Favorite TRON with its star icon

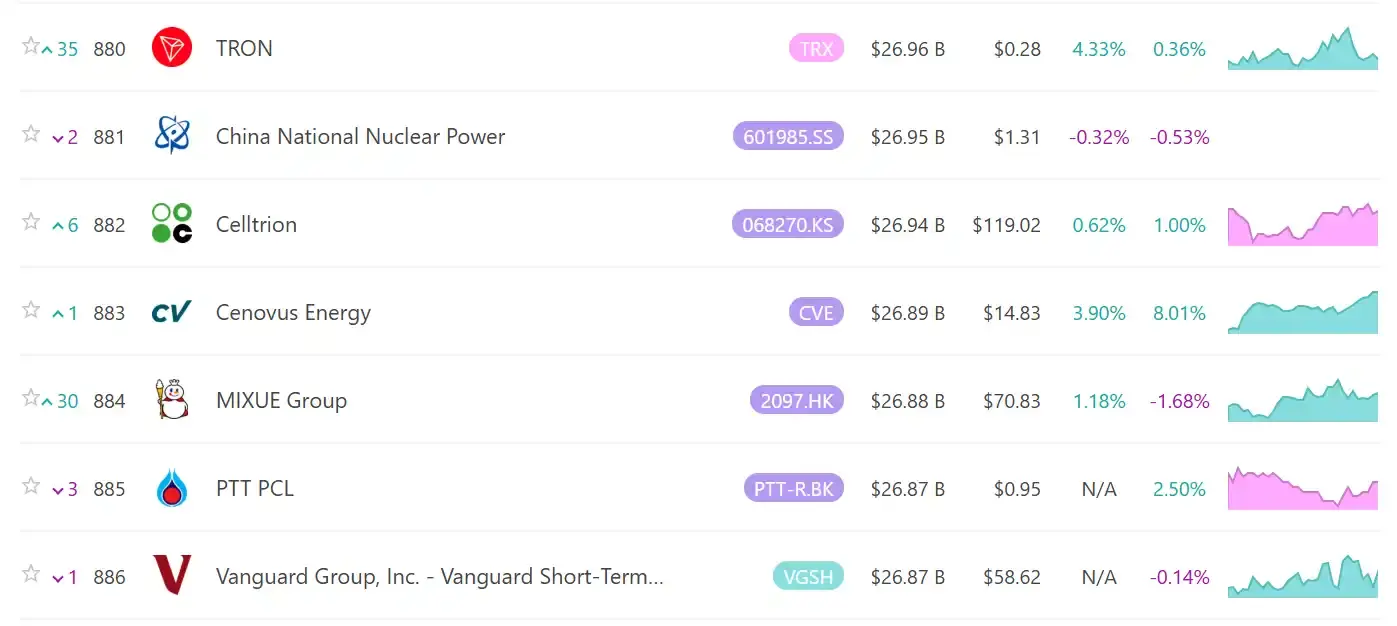click(31, 46)
